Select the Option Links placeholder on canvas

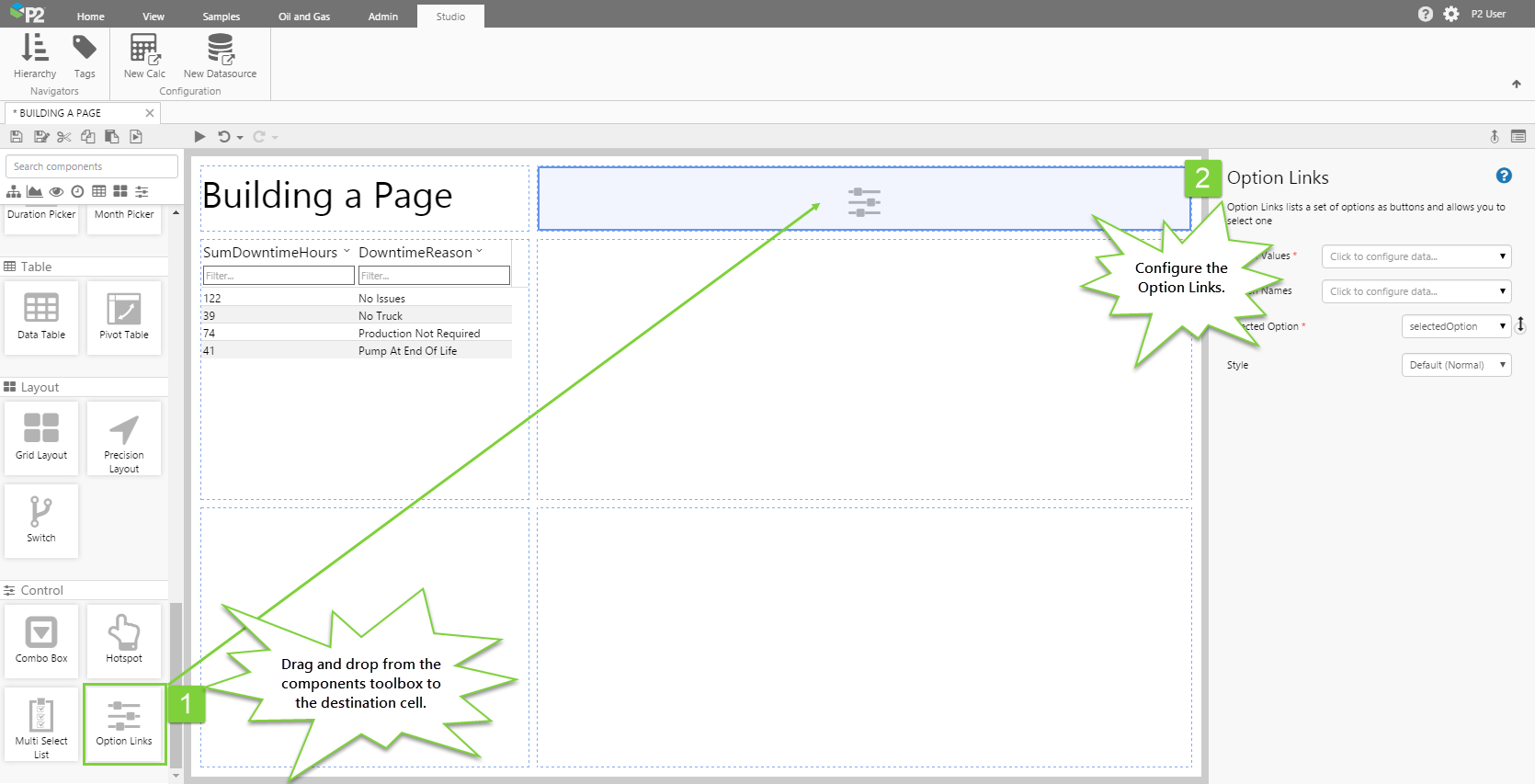864,199
